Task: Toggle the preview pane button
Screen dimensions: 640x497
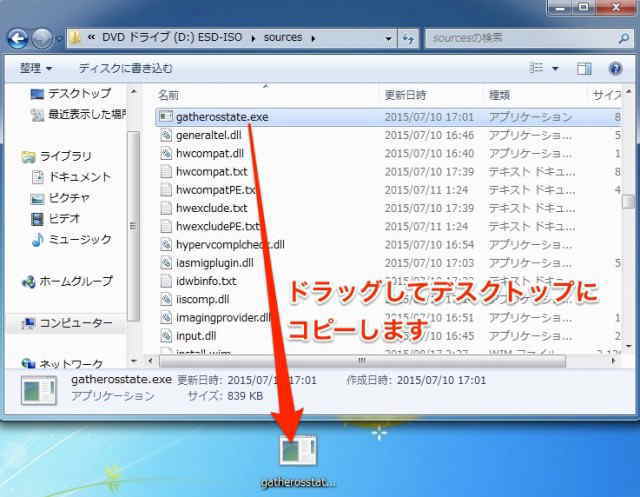Action: click(x=584, y=69)
